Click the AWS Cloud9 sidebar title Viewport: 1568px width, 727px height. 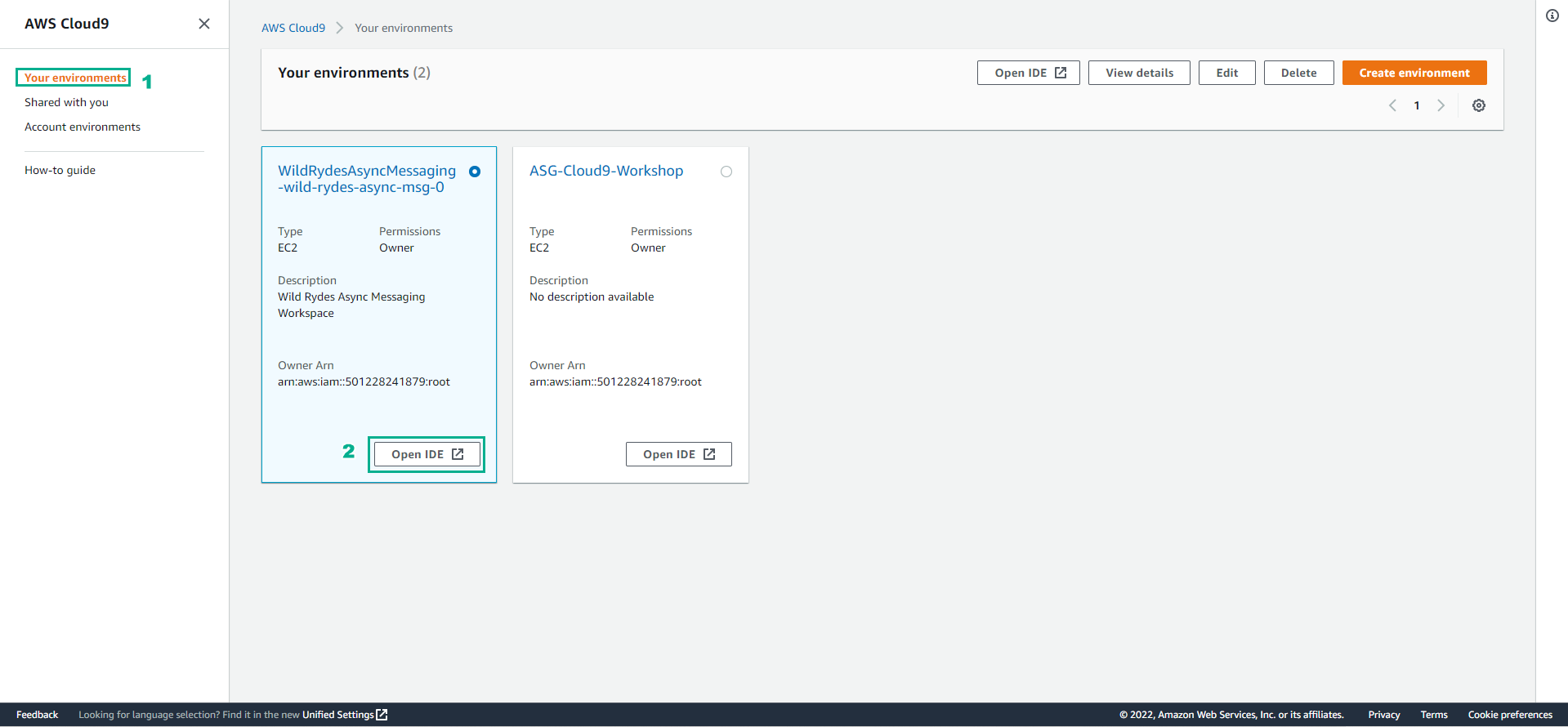(x=67, y=24)
